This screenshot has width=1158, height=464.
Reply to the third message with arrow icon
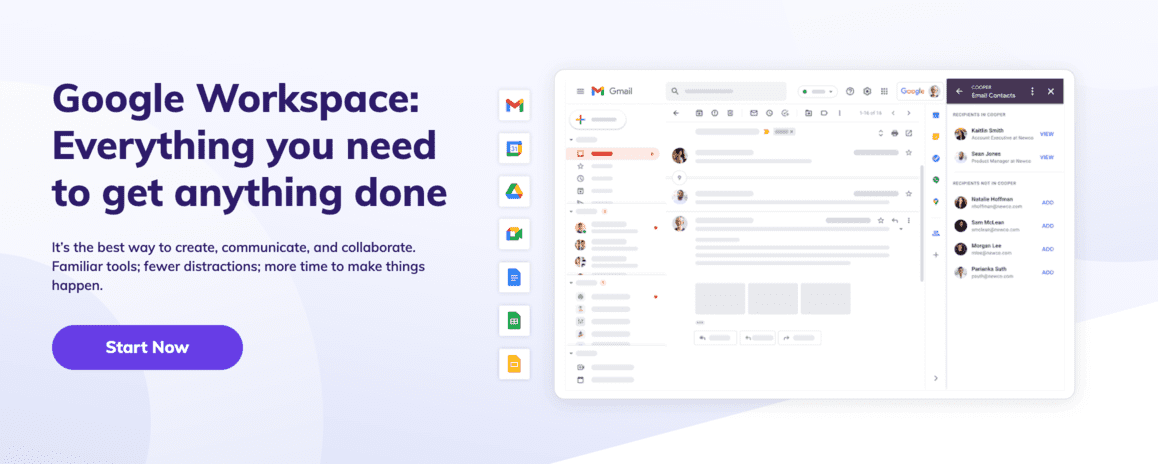tap(894, 220)
